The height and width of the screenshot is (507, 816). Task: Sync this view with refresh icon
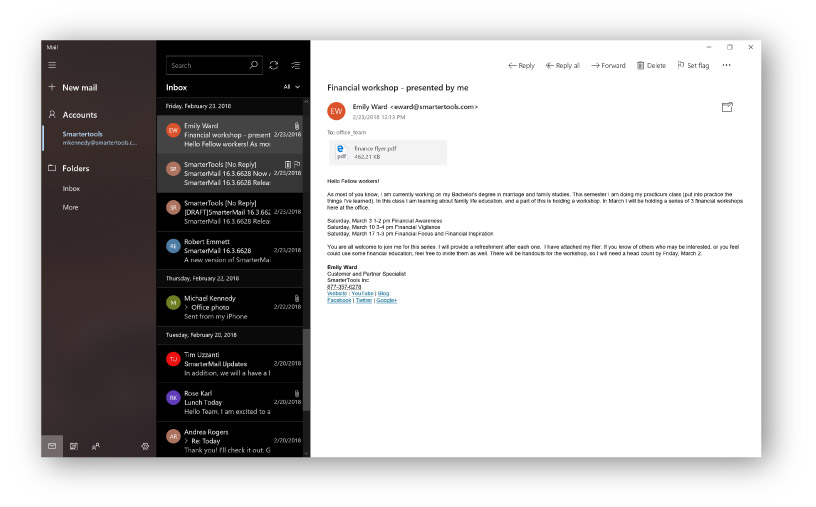point(274,65)
